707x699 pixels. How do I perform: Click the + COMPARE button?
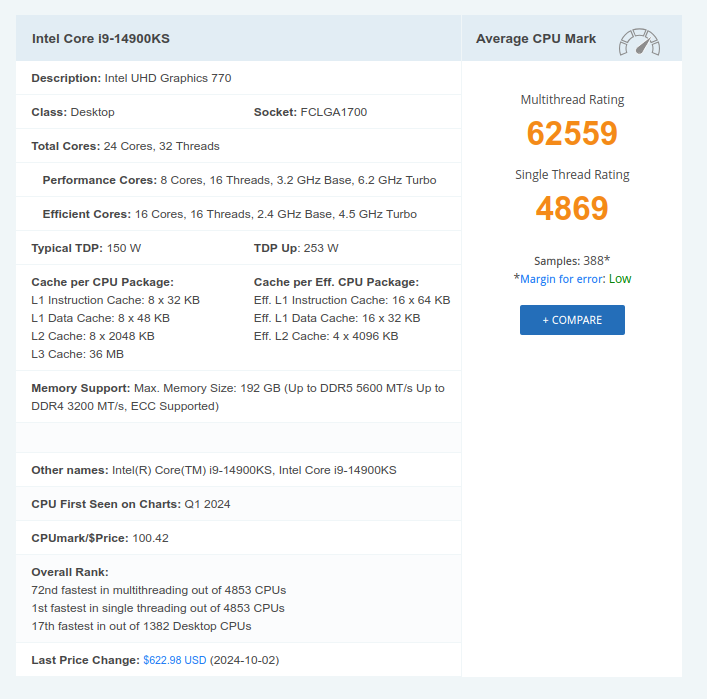572,320
